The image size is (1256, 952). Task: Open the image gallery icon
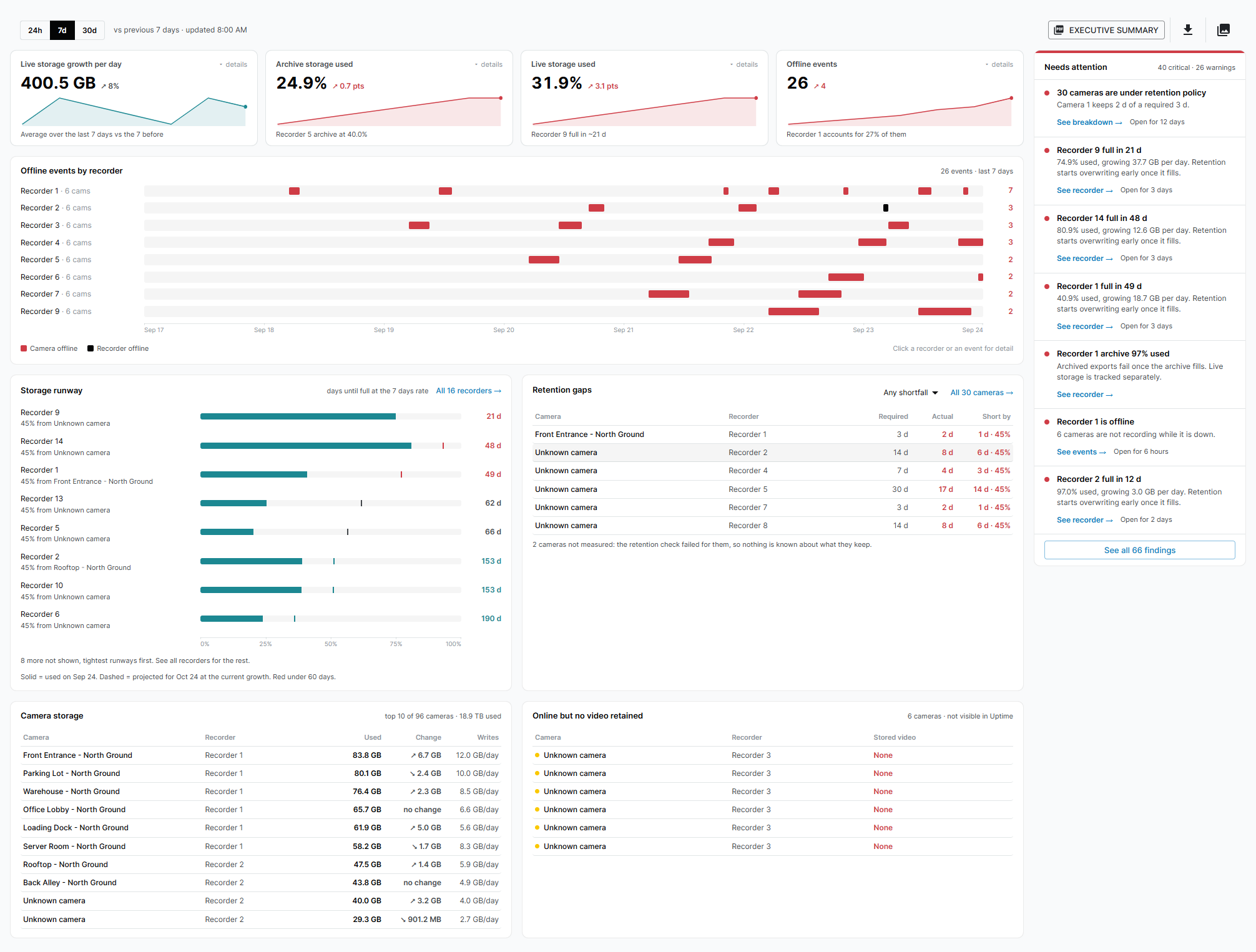coord(1224,30)
